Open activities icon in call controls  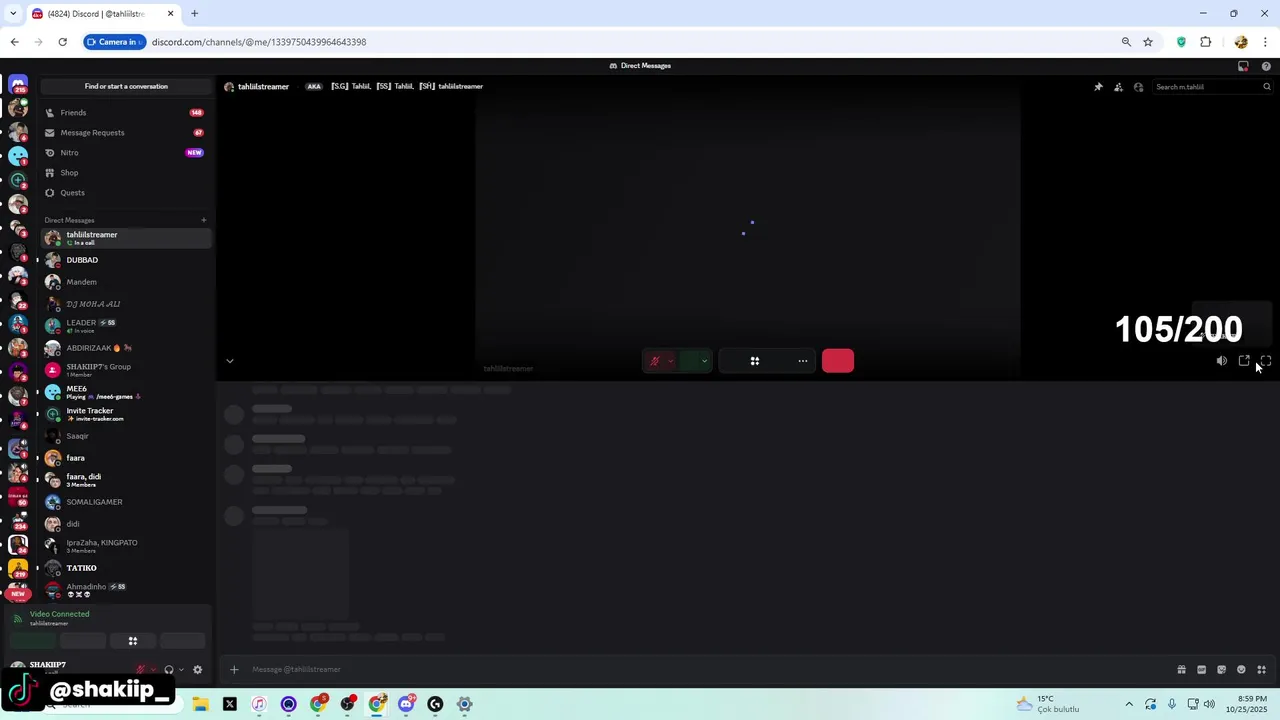pos(755,361)
